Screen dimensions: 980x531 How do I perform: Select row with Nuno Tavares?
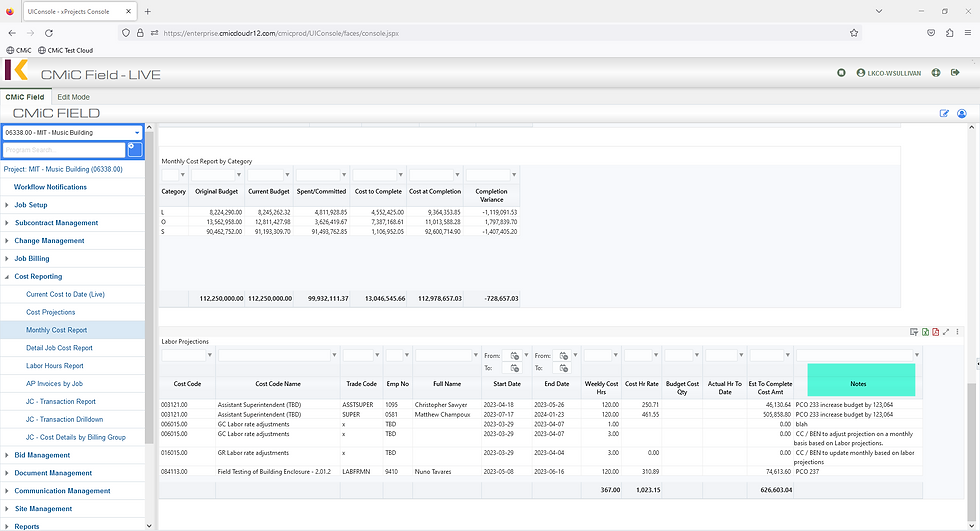coord(540,472)
